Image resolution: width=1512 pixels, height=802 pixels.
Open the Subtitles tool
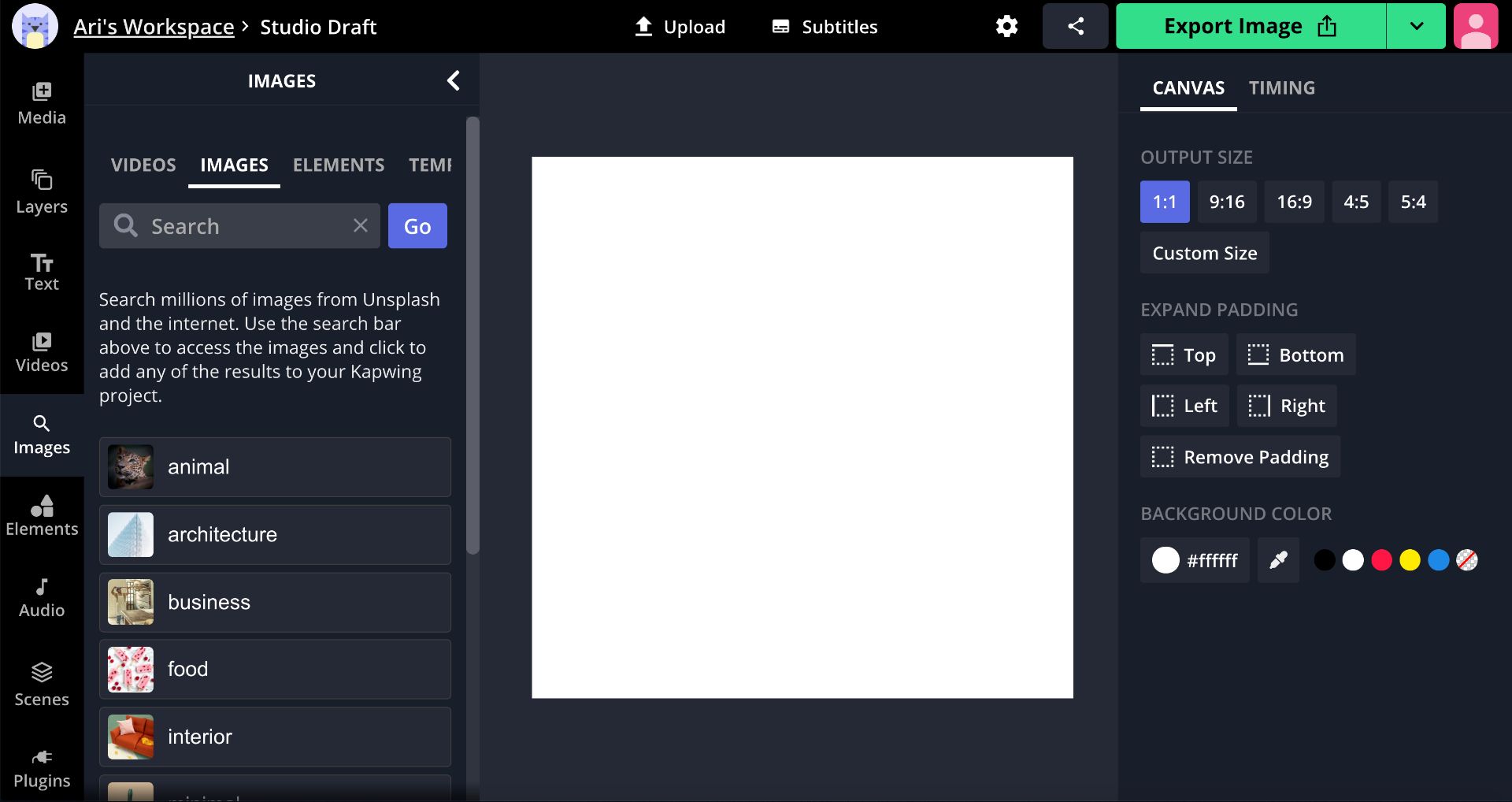[825, 26]
